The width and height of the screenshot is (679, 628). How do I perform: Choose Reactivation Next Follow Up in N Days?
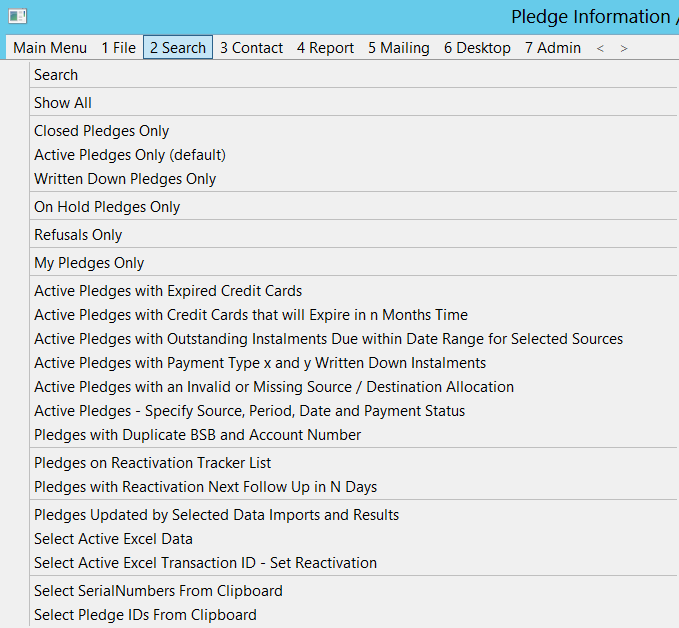(205, 487)
